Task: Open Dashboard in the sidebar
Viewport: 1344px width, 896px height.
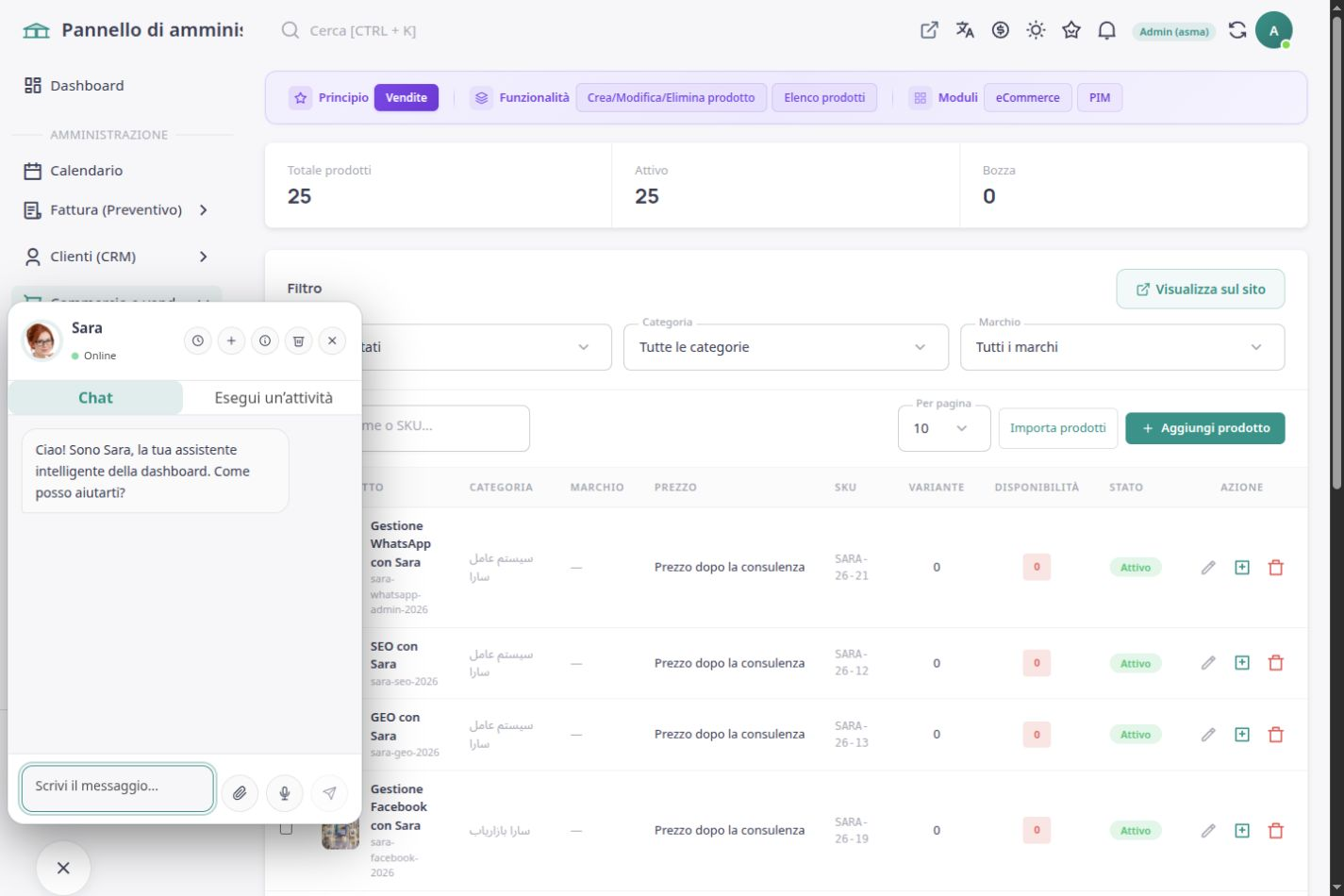Action: coord(87,86)
